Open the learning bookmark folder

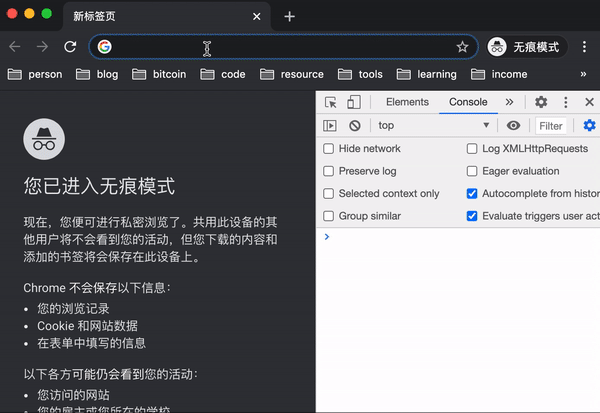coord(427,74)
